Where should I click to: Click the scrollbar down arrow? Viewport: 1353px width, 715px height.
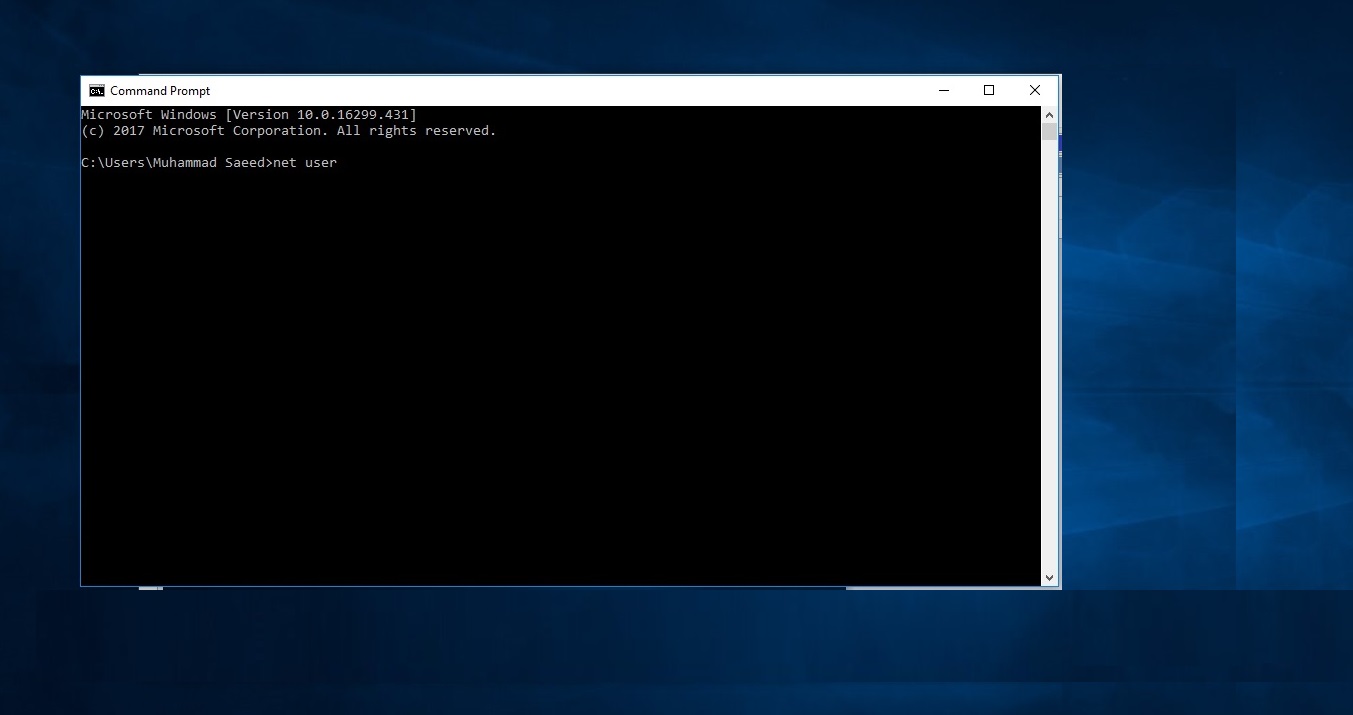(x=1049, y=578)
